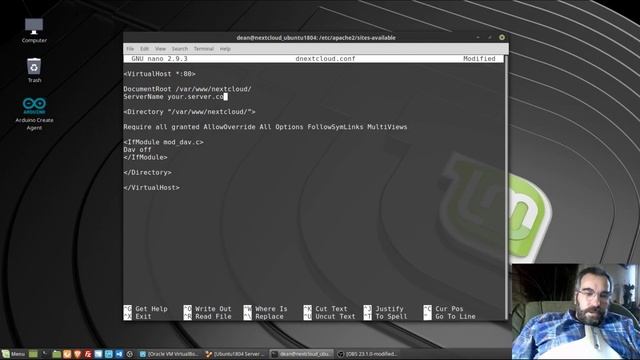Click 'Replace' nano shortcut
Screen dimensions: 640x360
coord(269,316)
